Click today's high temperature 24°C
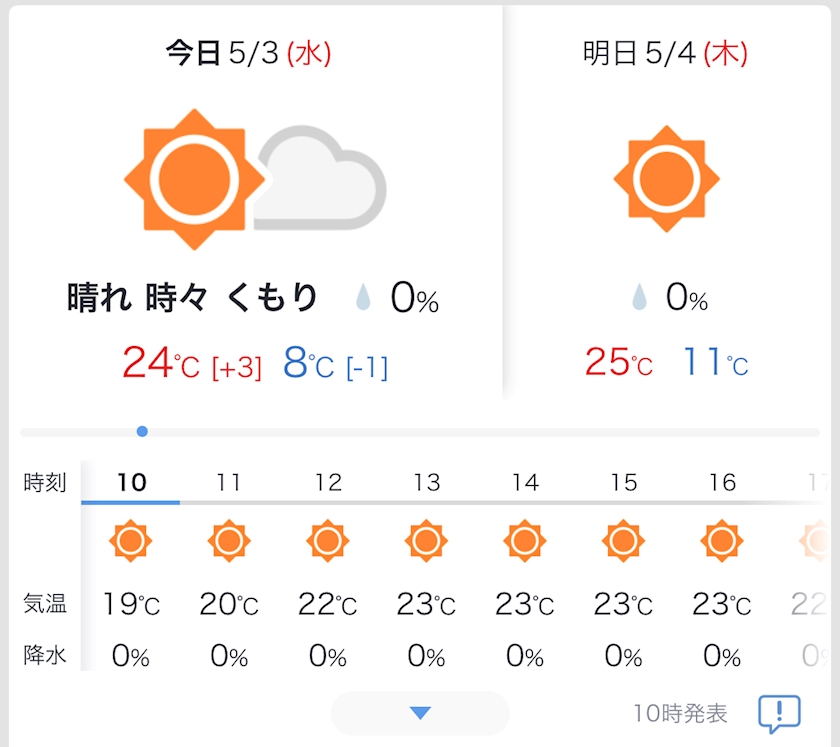Screen dimensions: 840x747 (x=161, y=363)
